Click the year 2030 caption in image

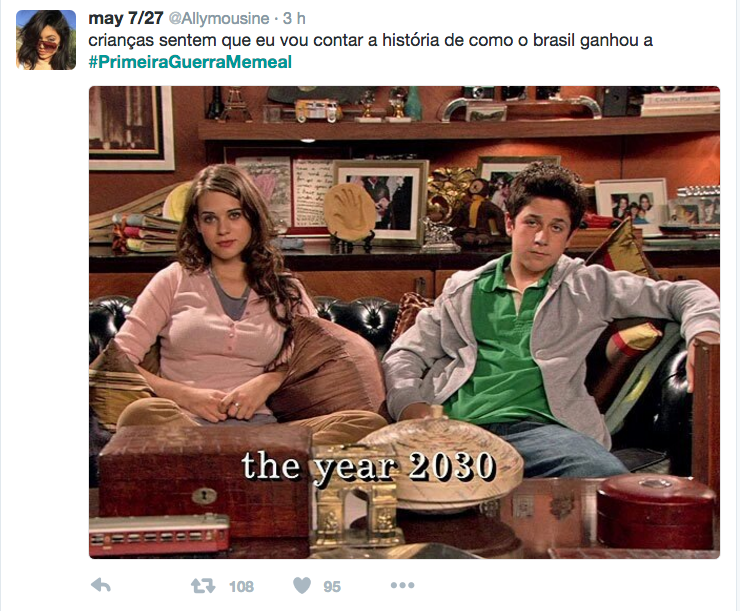coord(368,467)
